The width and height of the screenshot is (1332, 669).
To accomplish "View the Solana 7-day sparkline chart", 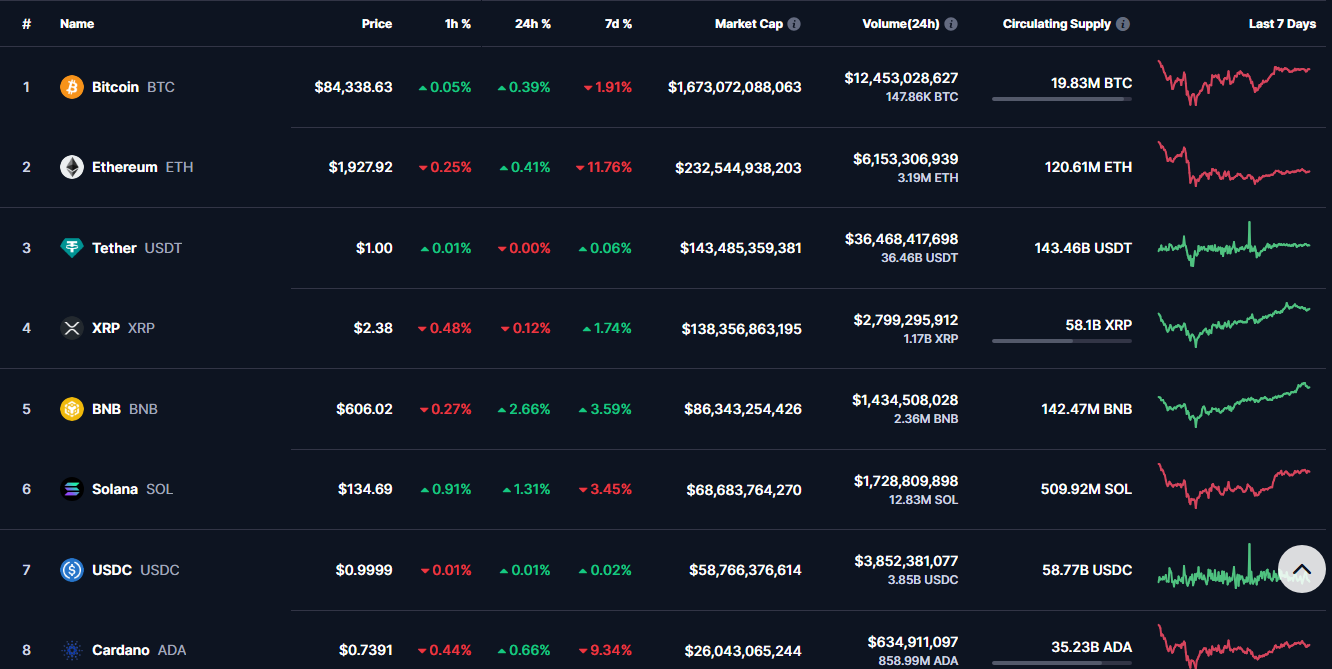I will pyautogui.click(x=1234, y=485).
